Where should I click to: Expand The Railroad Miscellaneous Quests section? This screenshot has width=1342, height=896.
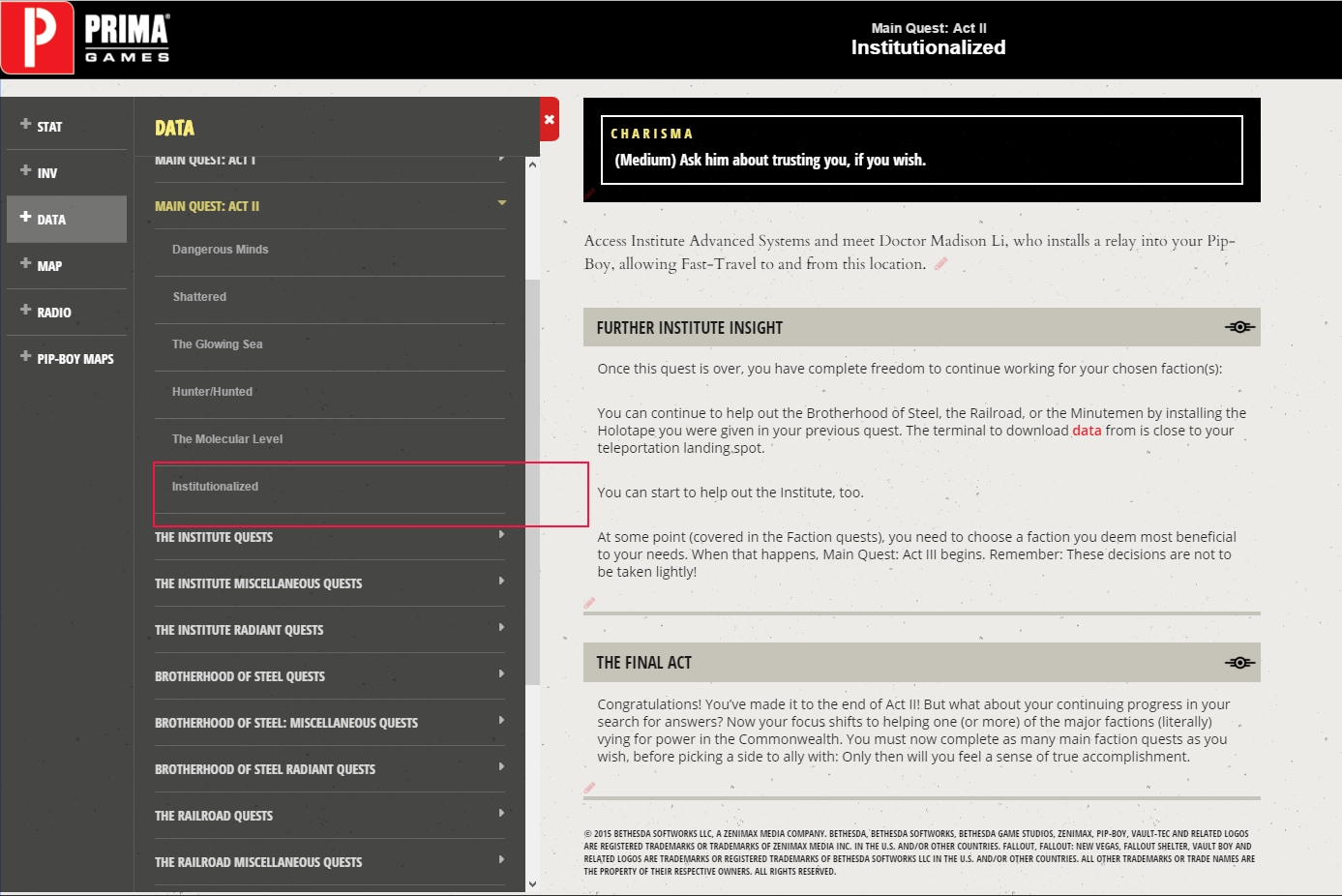pos(330,862)
